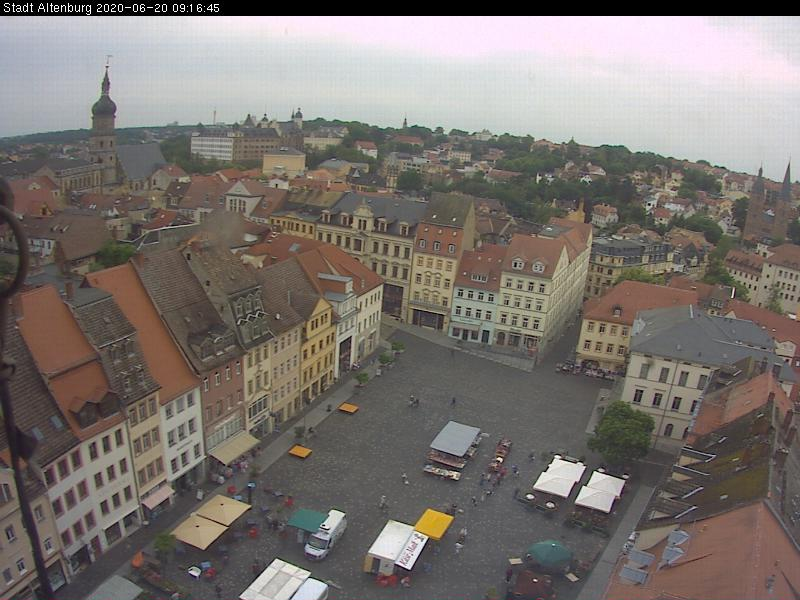
Task: Click the white market stall sign banner
Action: coord(412,551)
